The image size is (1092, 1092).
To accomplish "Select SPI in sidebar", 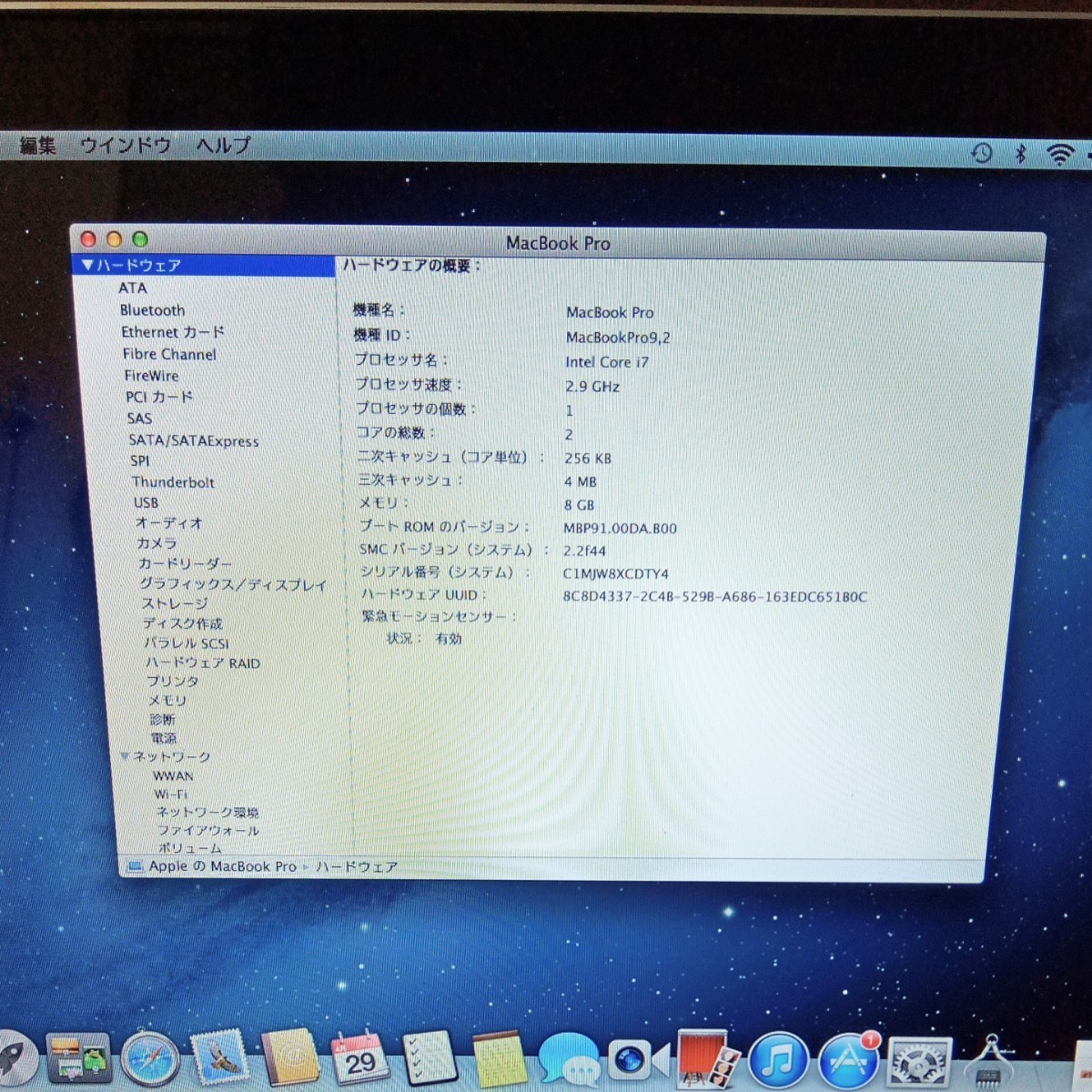I will 139,460.
